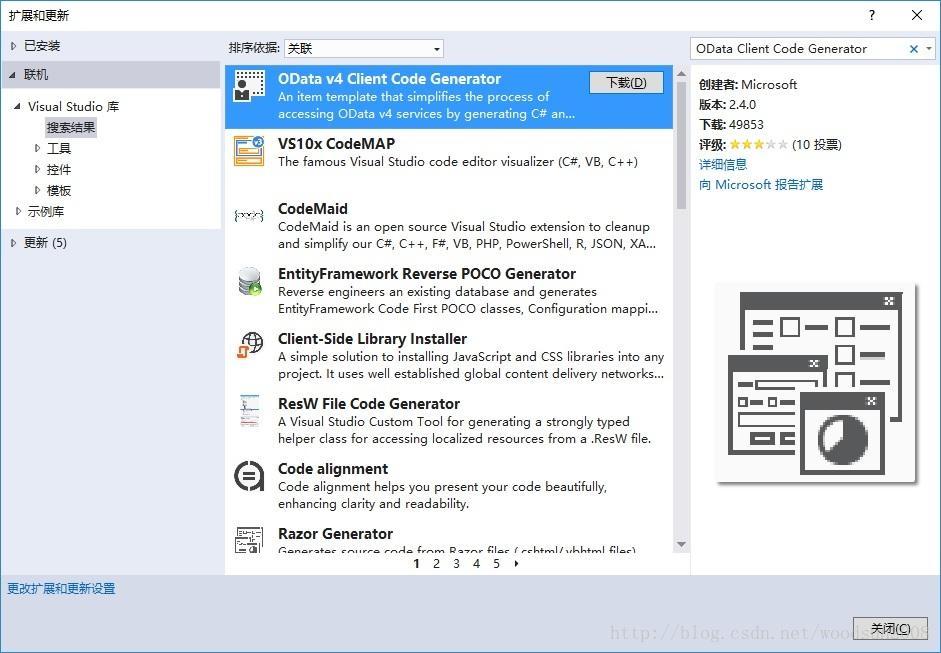Select the VS10x CodeMAP title
The height and width of the screenshot is (653, 941).
click(x=336, y=144)
